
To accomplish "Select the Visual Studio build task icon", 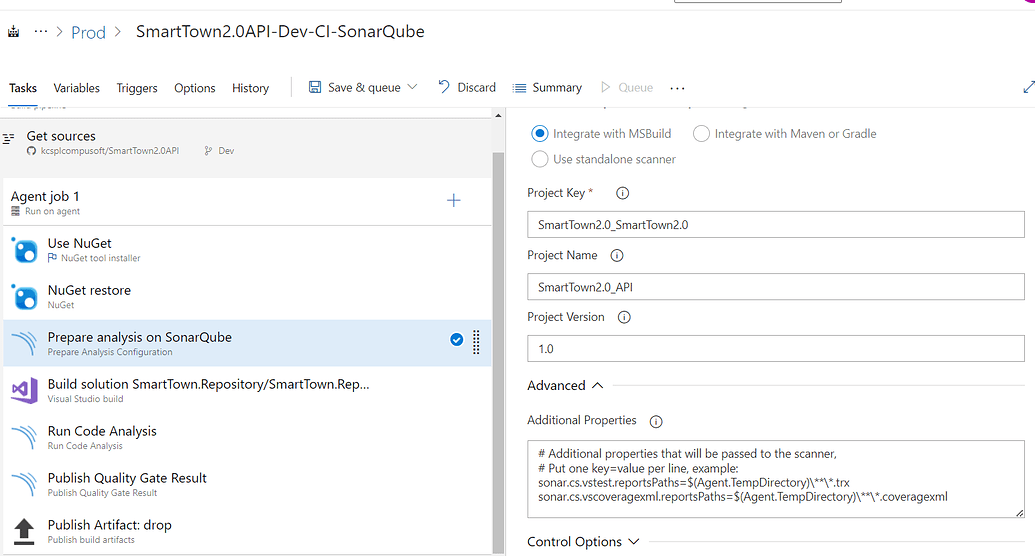I will [25, 390].
